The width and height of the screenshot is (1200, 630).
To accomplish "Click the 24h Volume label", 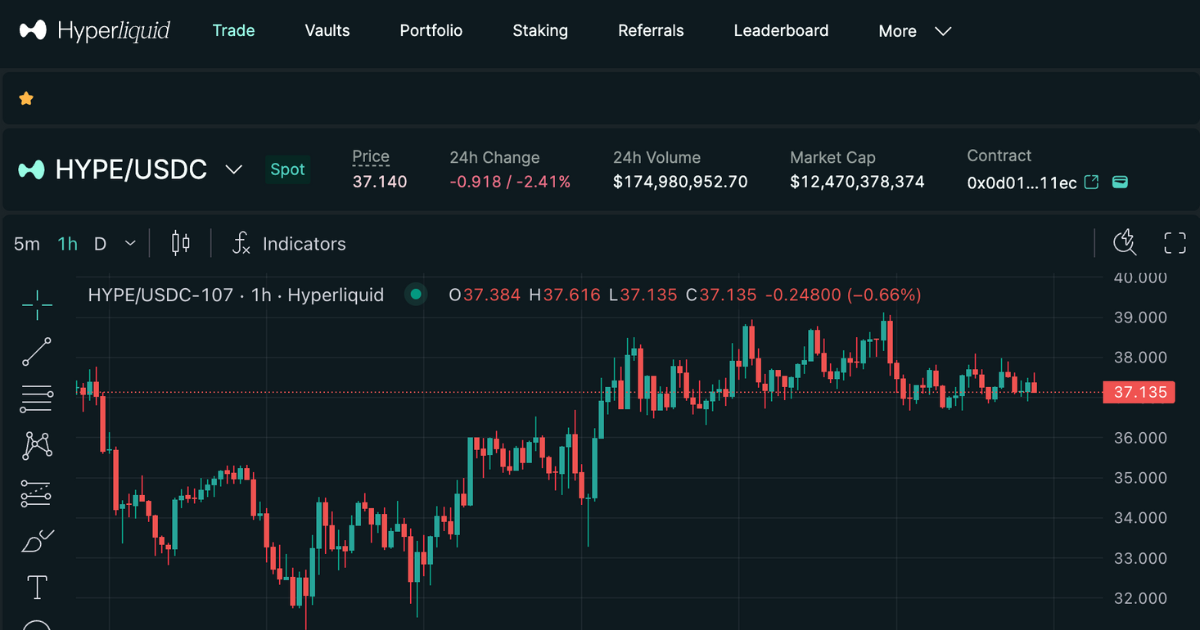I will [x=657, y=157].
